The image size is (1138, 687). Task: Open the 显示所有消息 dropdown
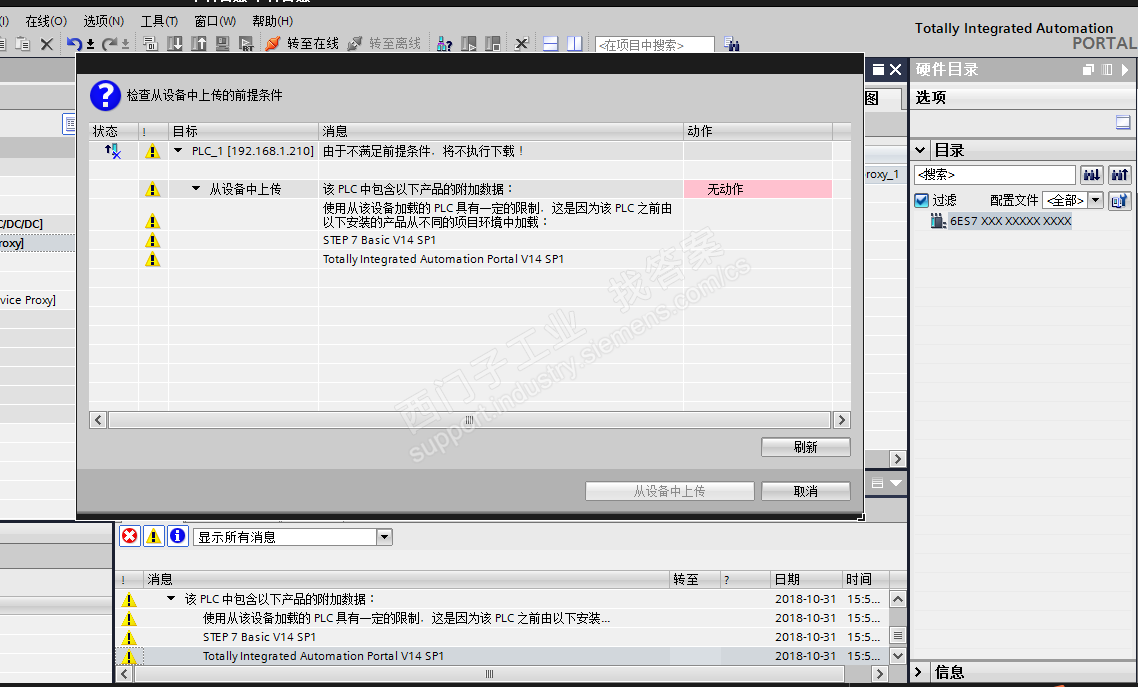tap(384, 537)
